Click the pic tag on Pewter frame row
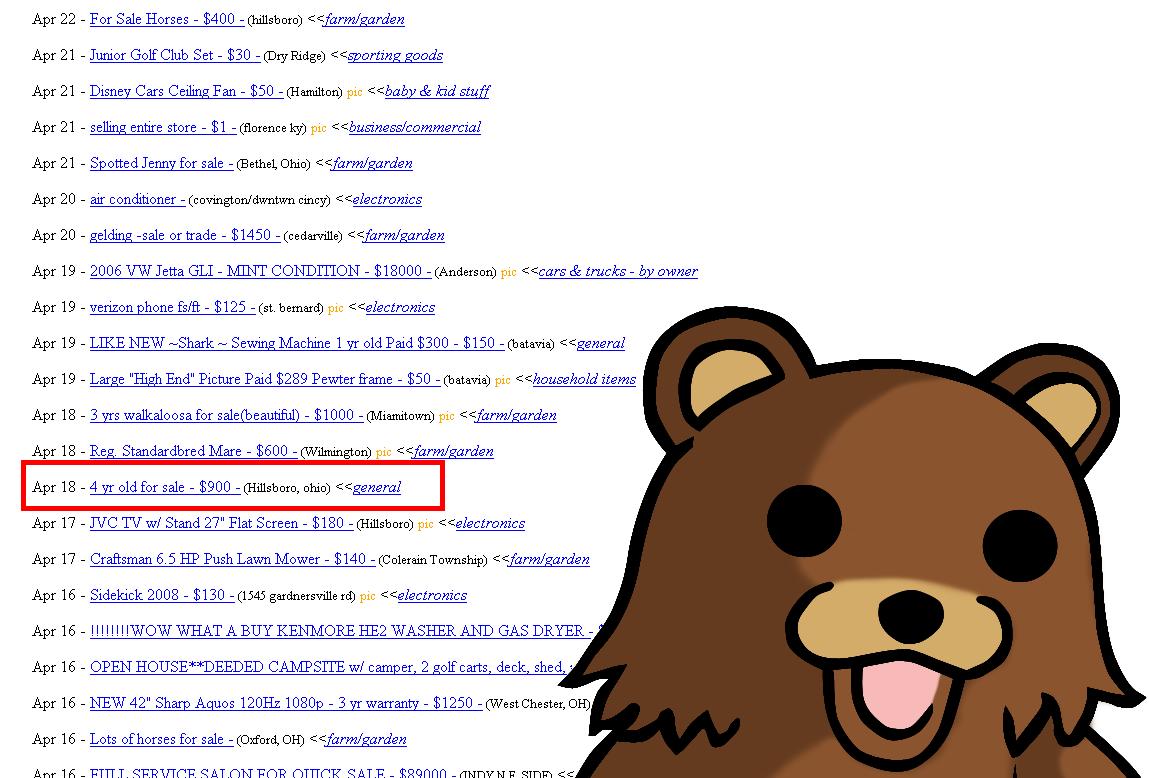 tap(503, 379)
